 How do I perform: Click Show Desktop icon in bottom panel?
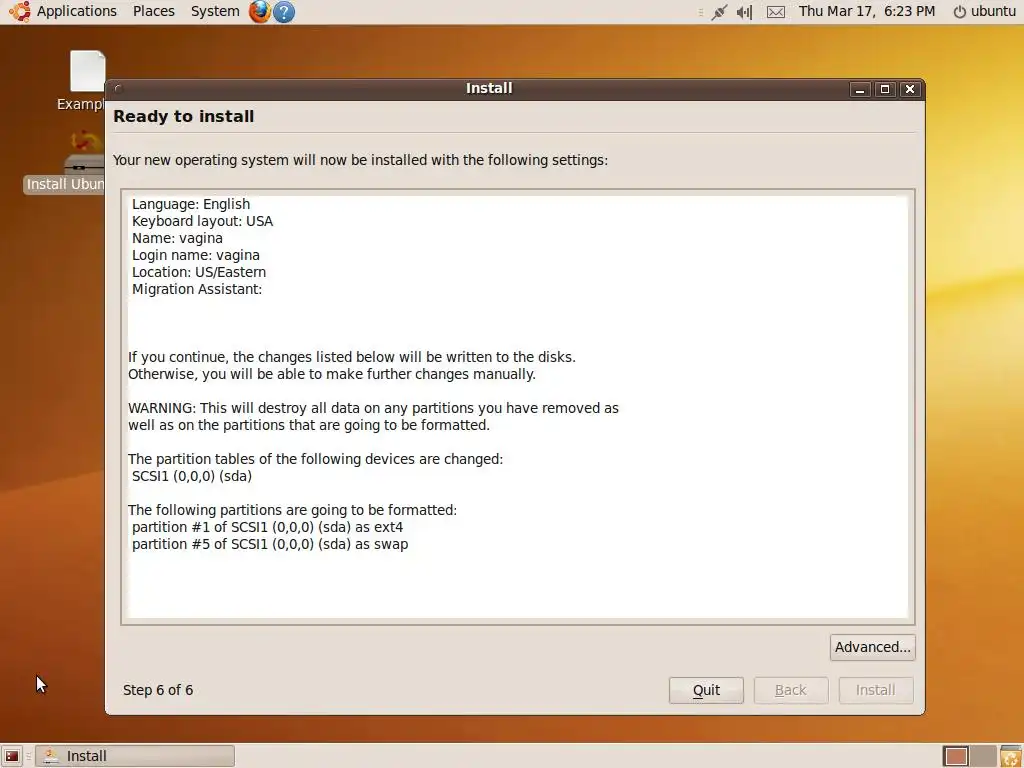12,756
